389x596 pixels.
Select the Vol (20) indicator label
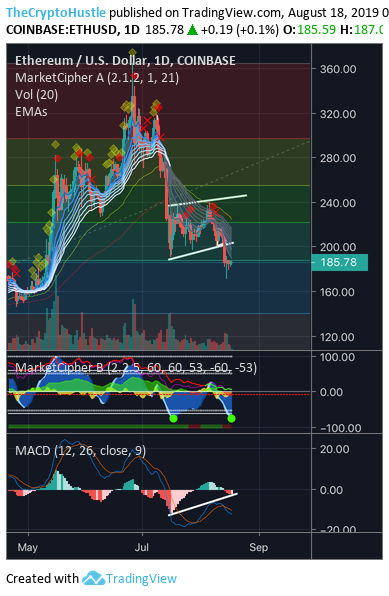37,95
